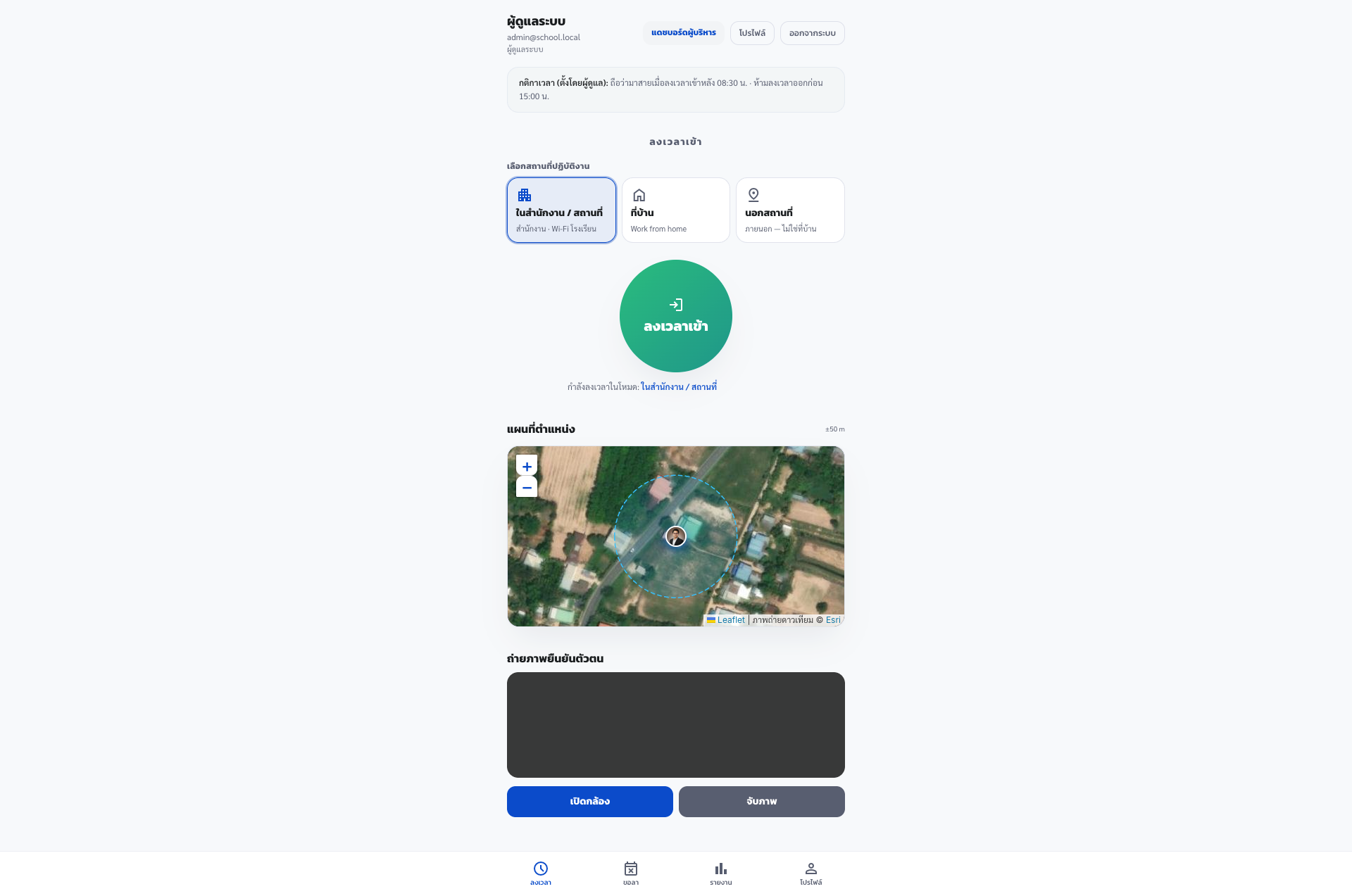Click the user avatar marker on the map
The width and height of the screenshot is (1352, 896).
tap(676, 536)
